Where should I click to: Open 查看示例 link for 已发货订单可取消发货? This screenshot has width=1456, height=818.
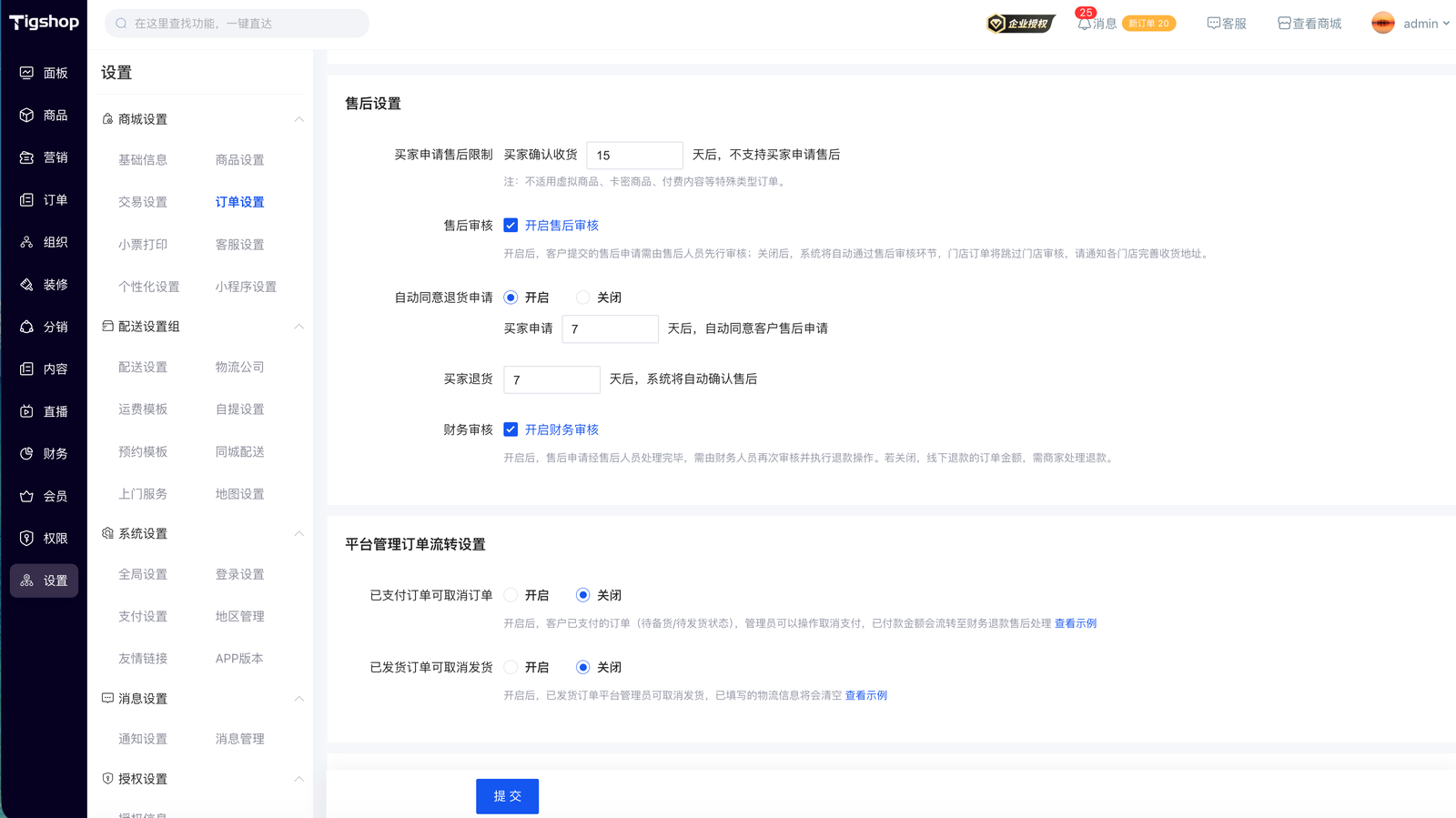[x=865, y=695]
